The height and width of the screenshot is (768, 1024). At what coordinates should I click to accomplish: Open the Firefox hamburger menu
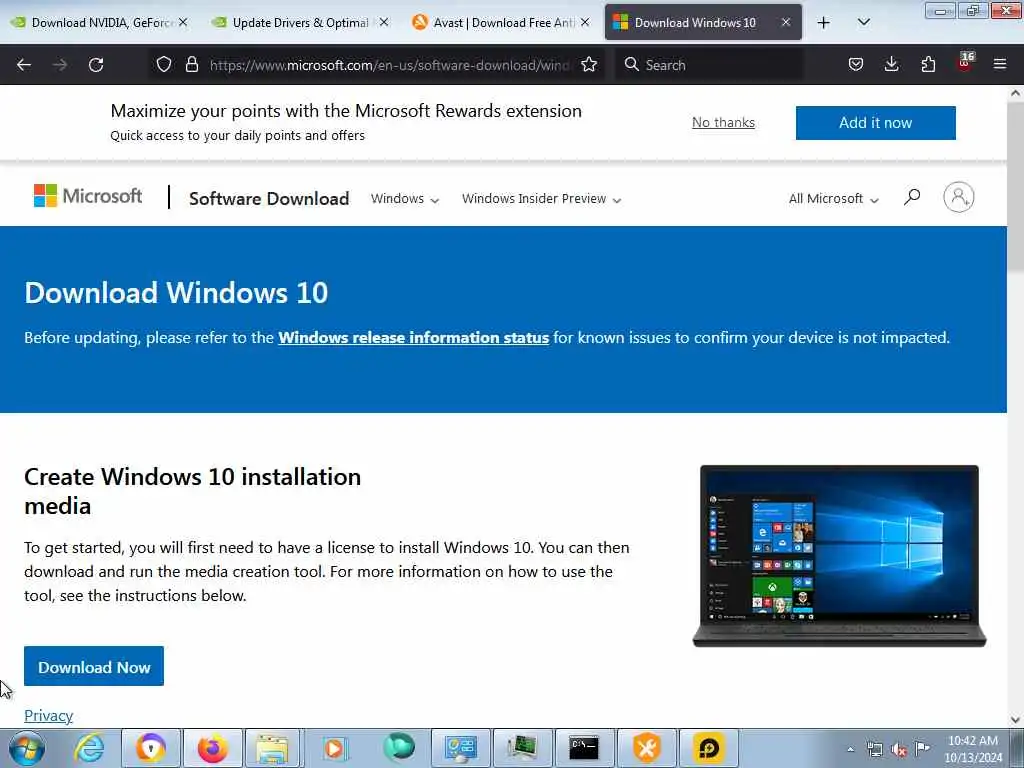[1000, 64]
